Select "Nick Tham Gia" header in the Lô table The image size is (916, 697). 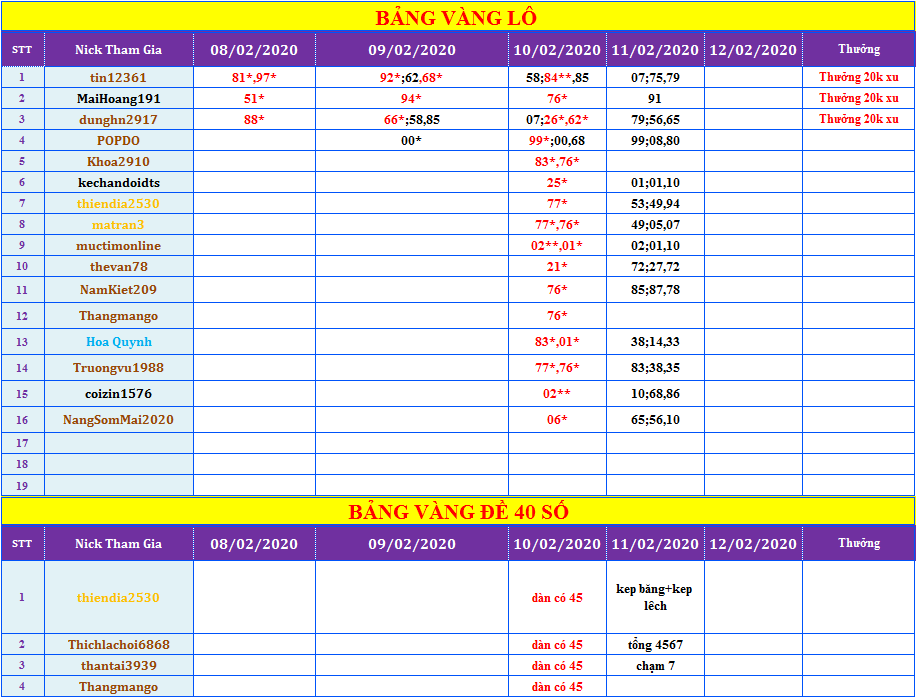tap(118, 50)
